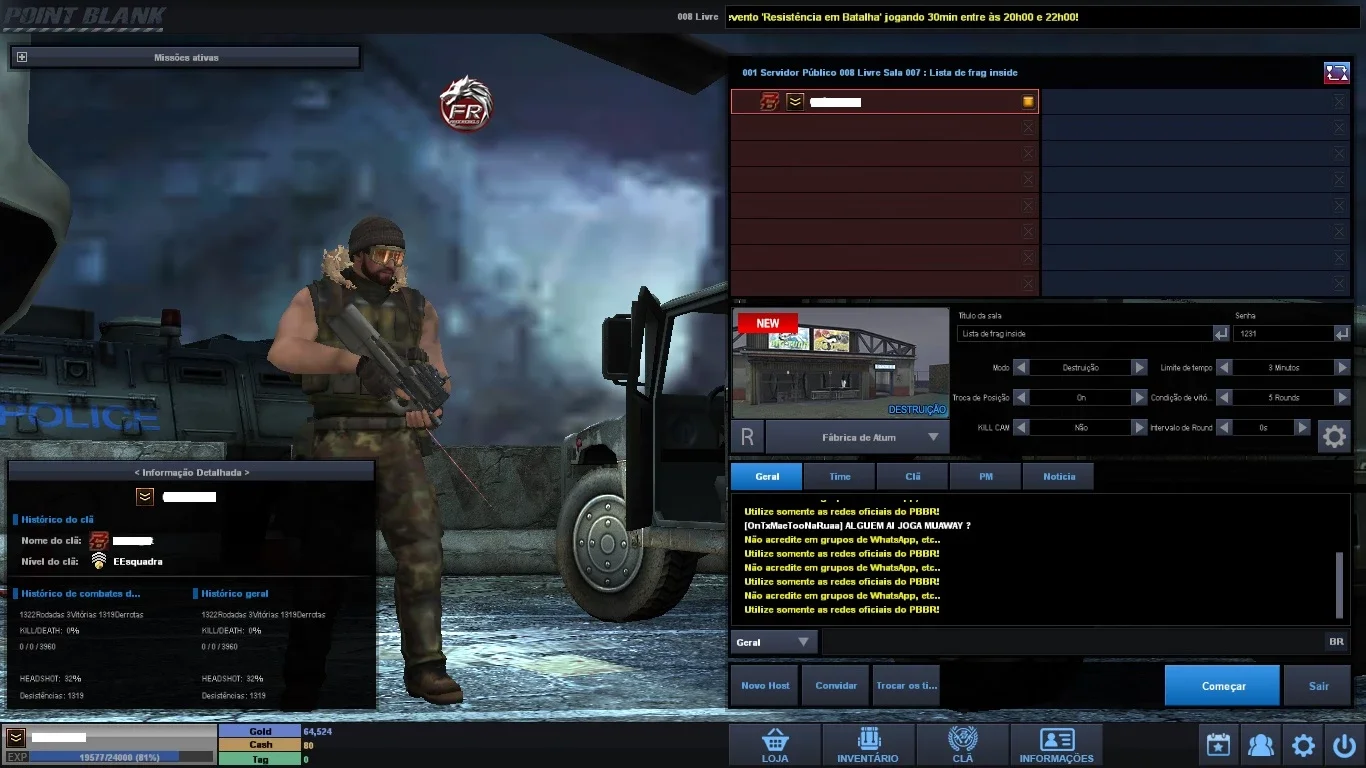Viewport: 1366px width, 768px height.
Task: Switch Troca de Posição to next value
Action: [1139, 397]
